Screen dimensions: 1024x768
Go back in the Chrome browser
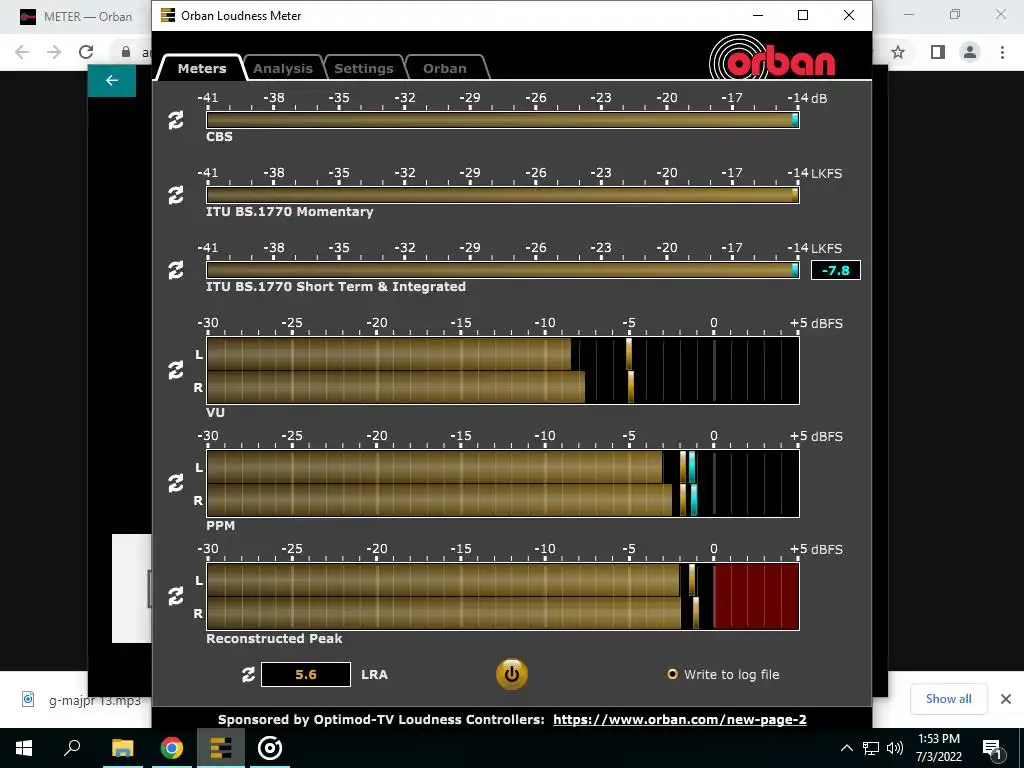[x=22, y=52]
